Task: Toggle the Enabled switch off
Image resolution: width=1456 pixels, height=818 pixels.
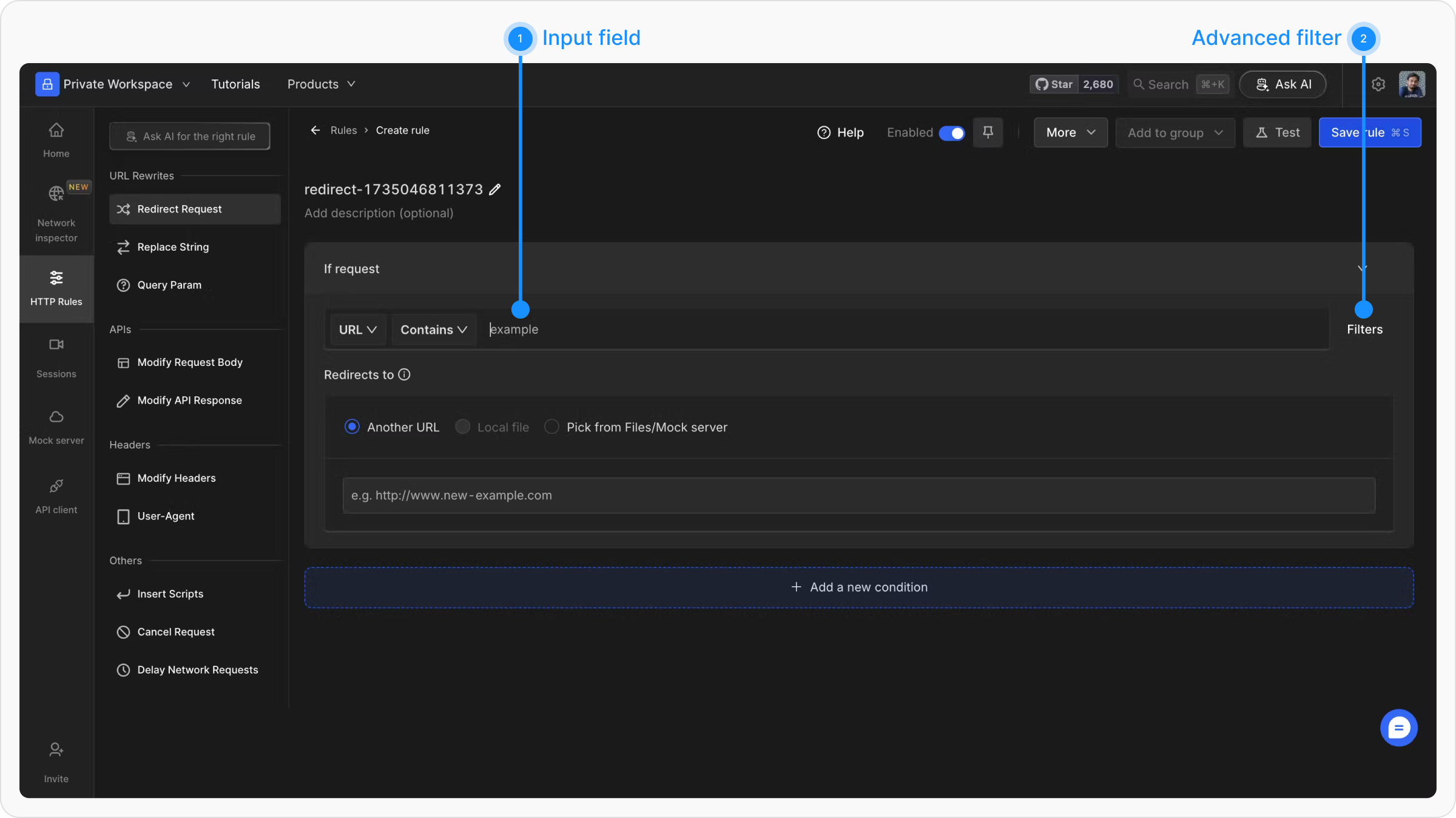Action: pyautogui.click(x=951, y=133)
